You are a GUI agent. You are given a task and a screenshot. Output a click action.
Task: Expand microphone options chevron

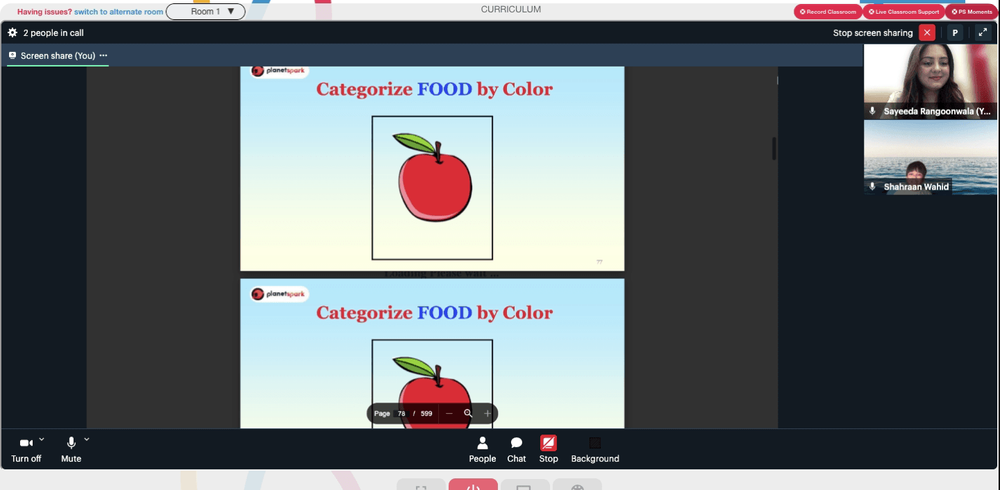pos(87,439)
